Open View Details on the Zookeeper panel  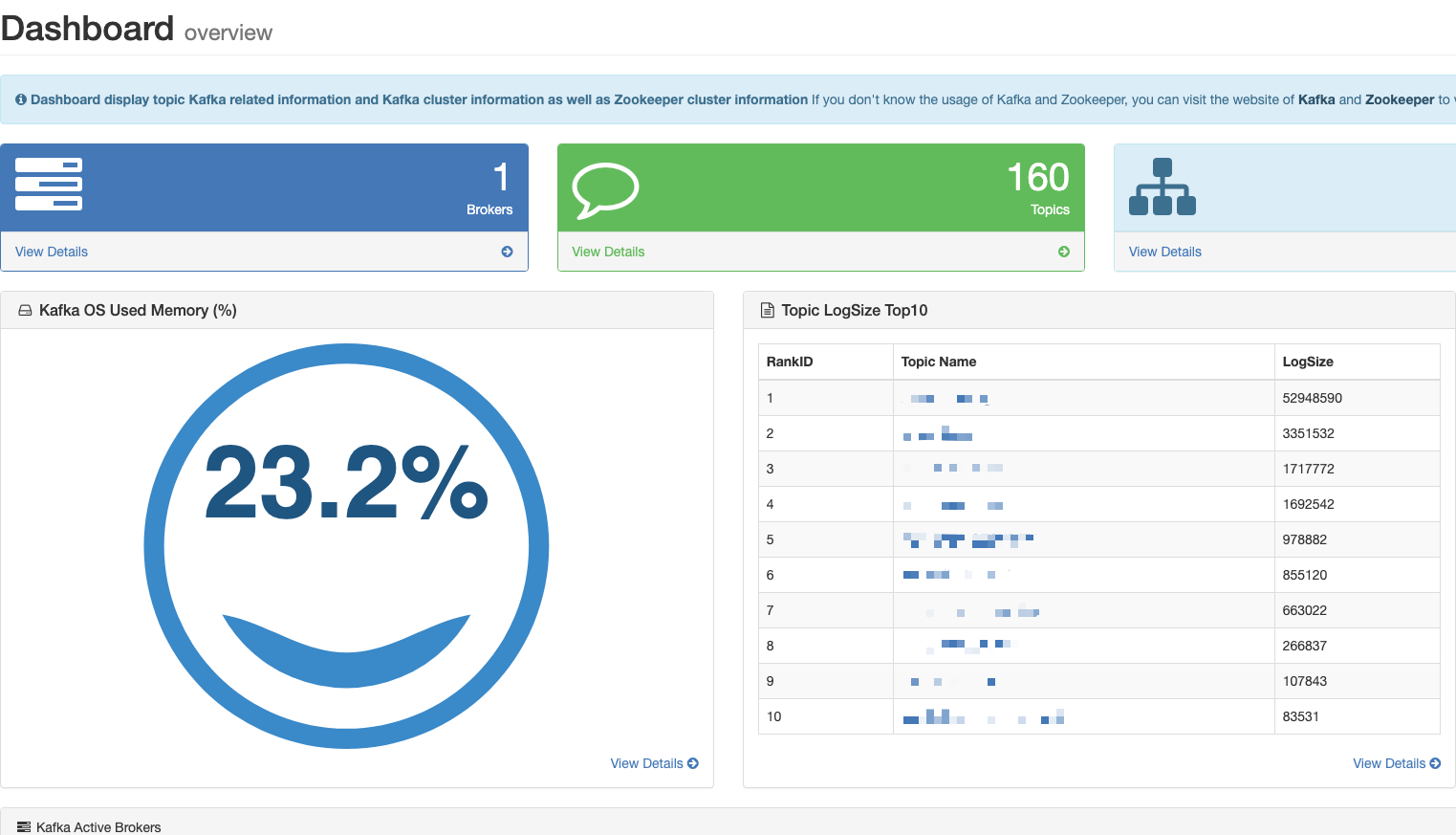(x=1164, y=252)
